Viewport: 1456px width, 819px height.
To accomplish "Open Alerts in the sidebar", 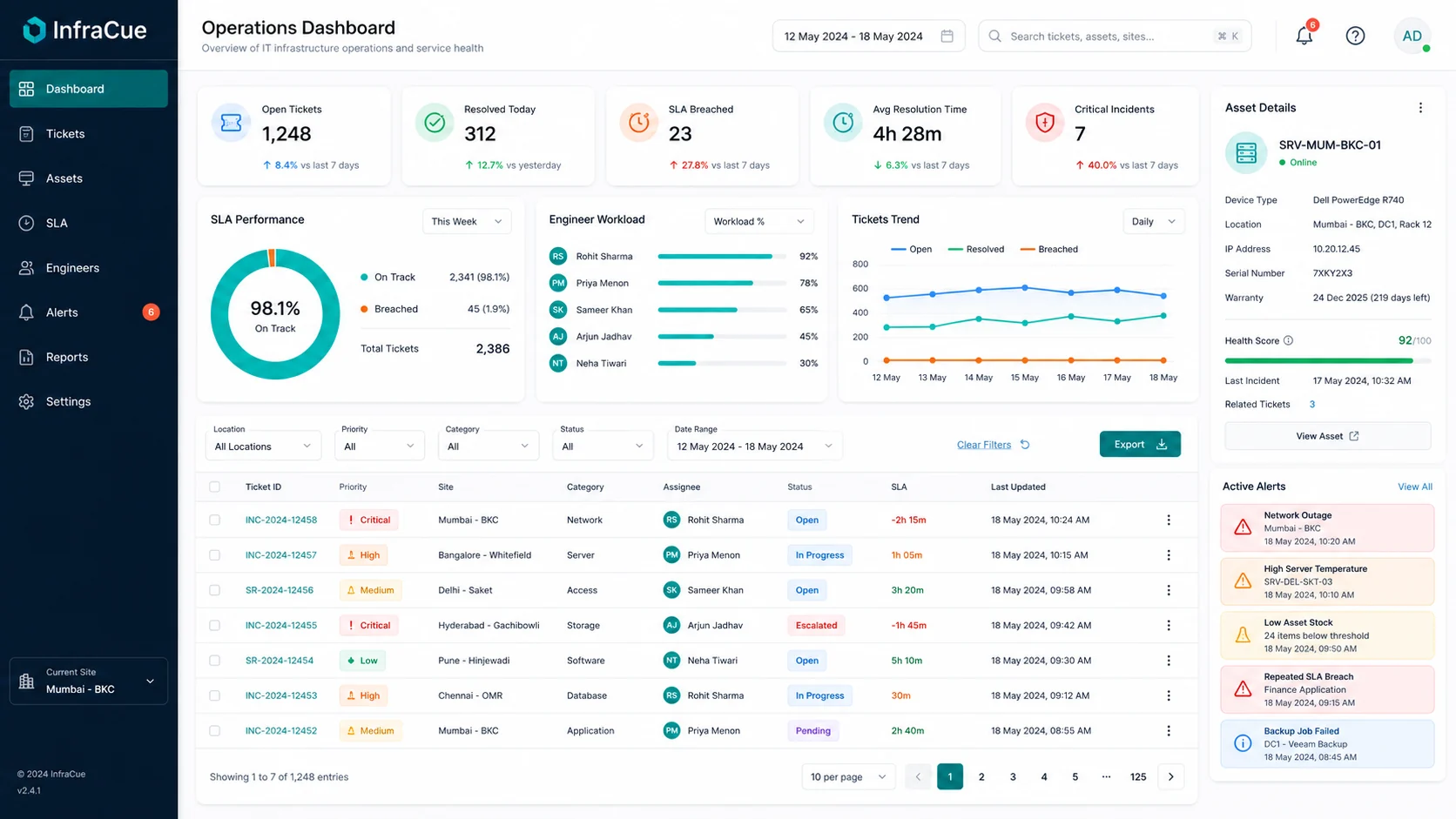I will (x=89, y=312).
